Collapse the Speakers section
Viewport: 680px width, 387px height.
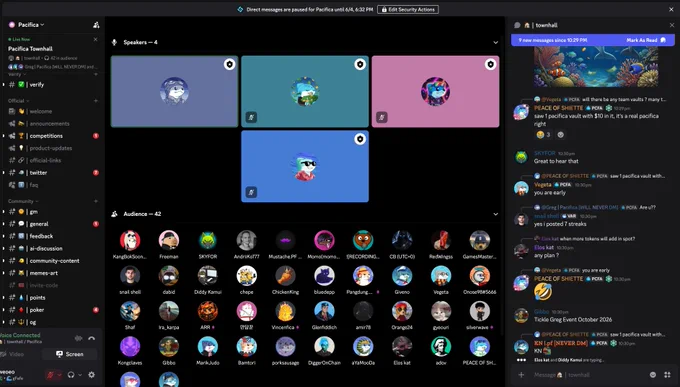tap(495, 43)
